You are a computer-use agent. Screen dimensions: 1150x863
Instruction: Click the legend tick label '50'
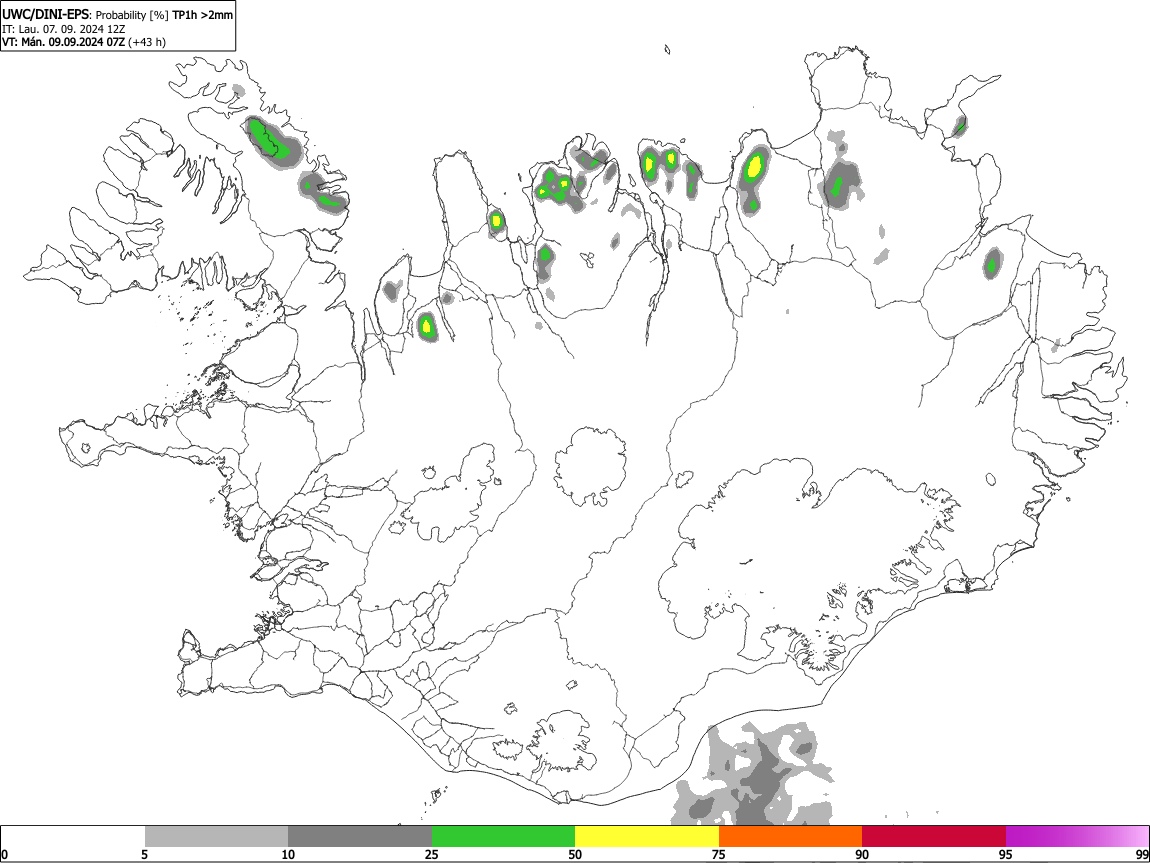(x=575, y=854)
